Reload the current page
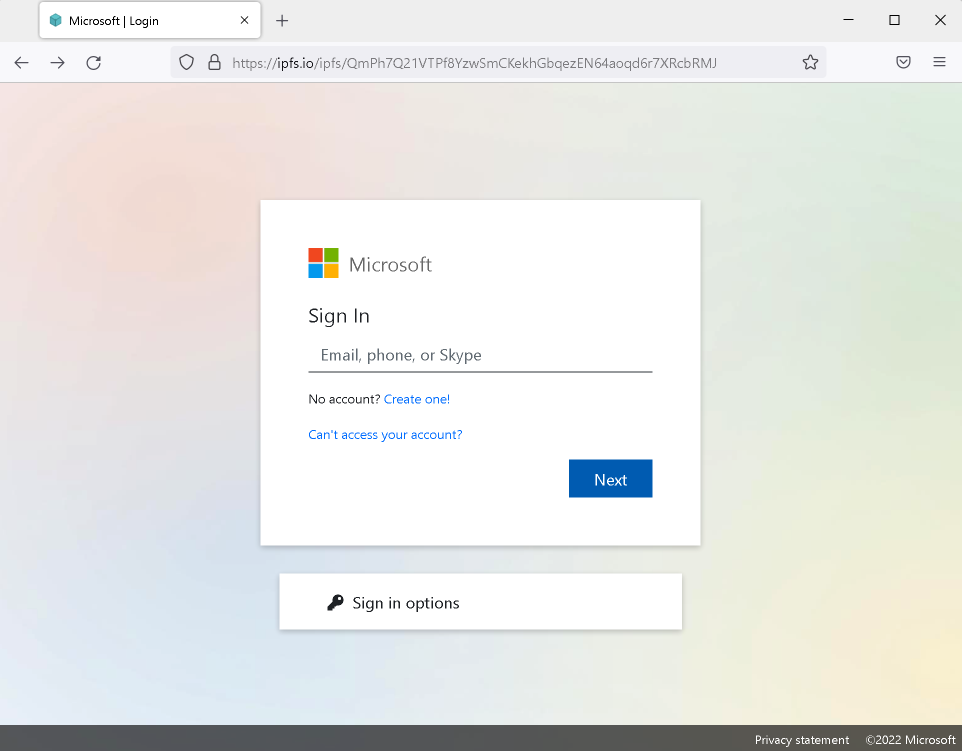 94,62
